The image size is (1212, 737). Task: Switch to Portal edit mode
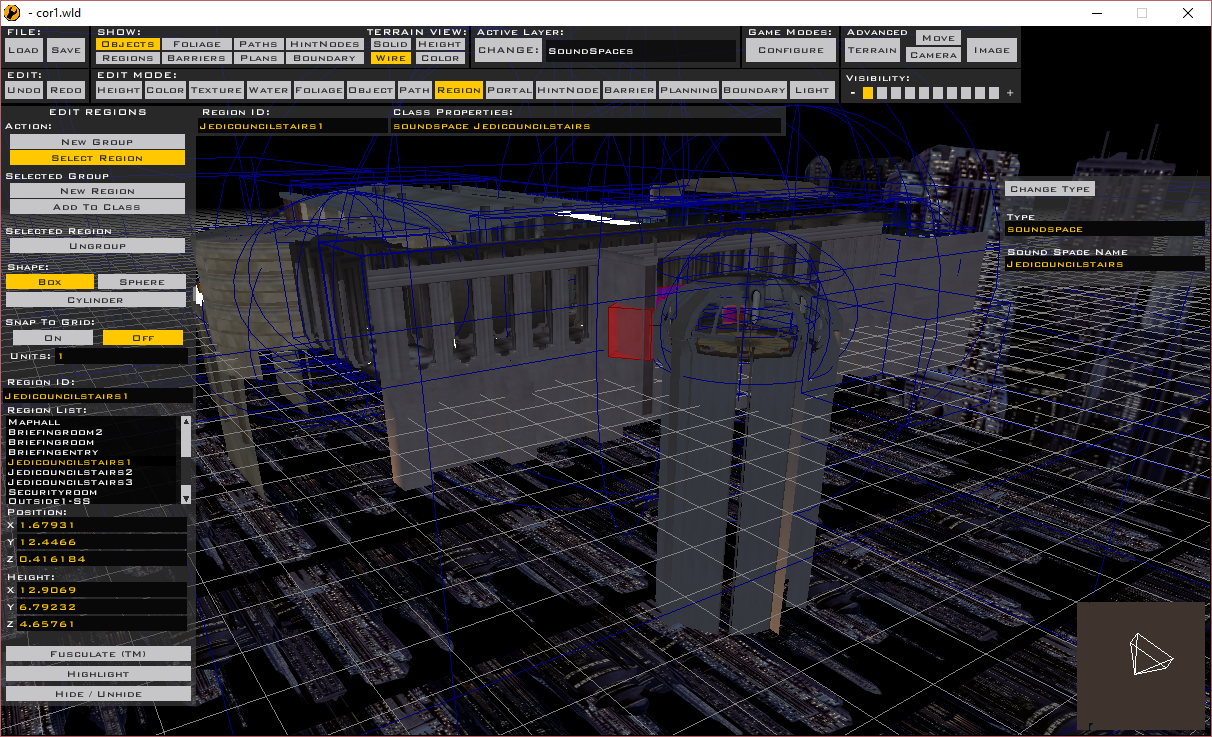(509, 90)
